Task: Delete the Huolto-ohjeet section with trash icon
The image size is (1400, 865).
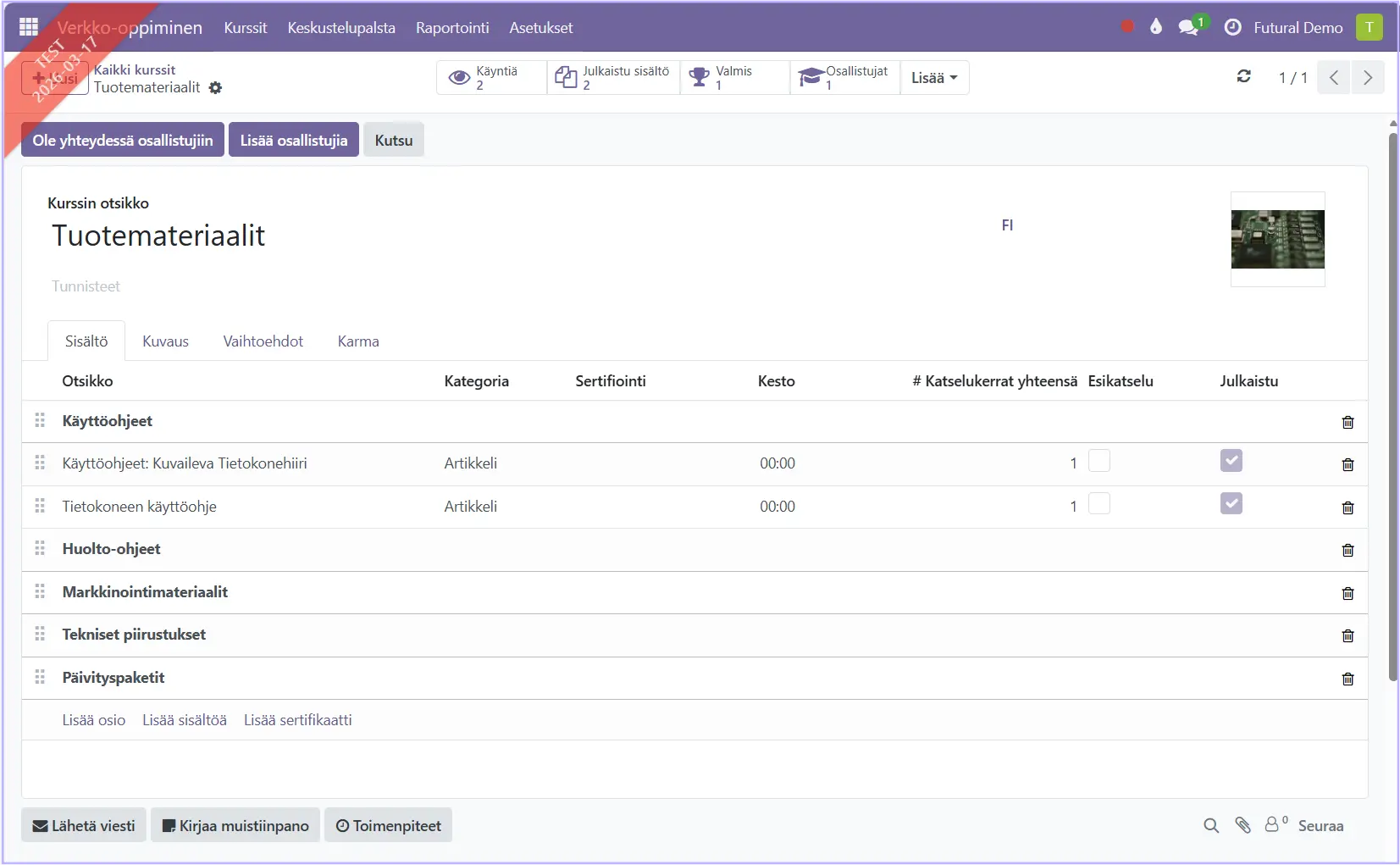Action: pyautogui.click(x=1347, y=551)
